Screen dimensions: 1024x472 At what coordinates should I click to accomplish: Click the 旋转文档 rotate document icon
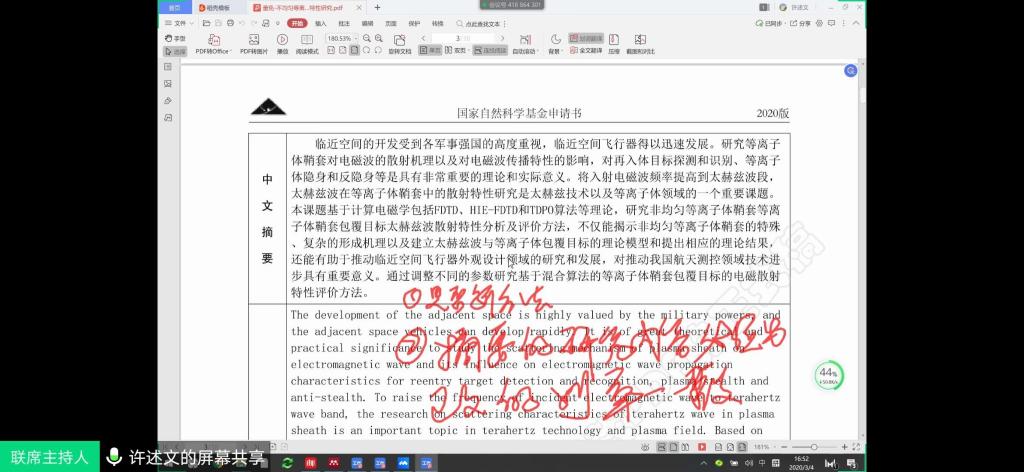tap(399, 40)
